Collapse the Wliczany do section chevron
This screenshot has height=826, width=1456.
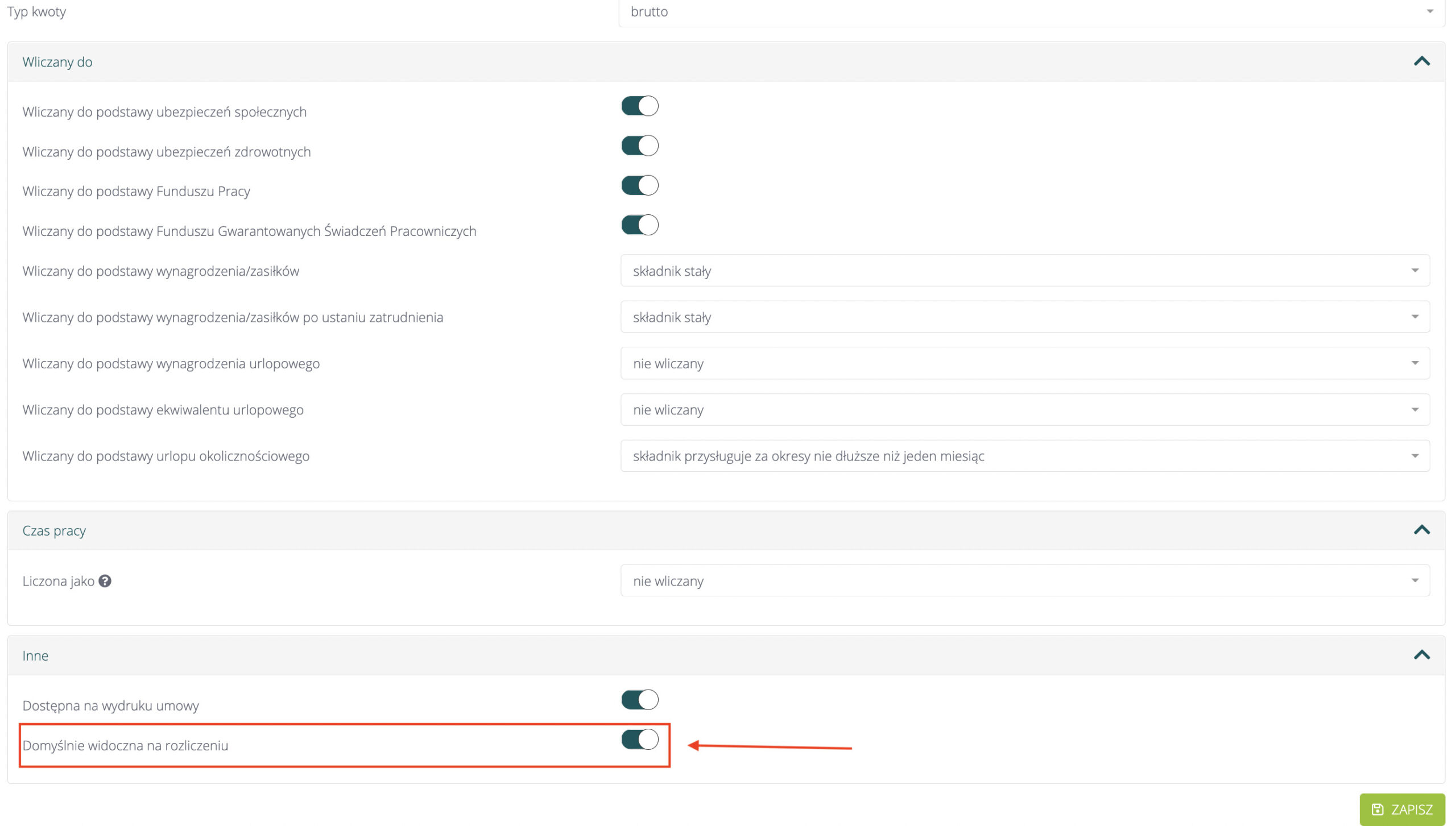tap(1421, 61)
